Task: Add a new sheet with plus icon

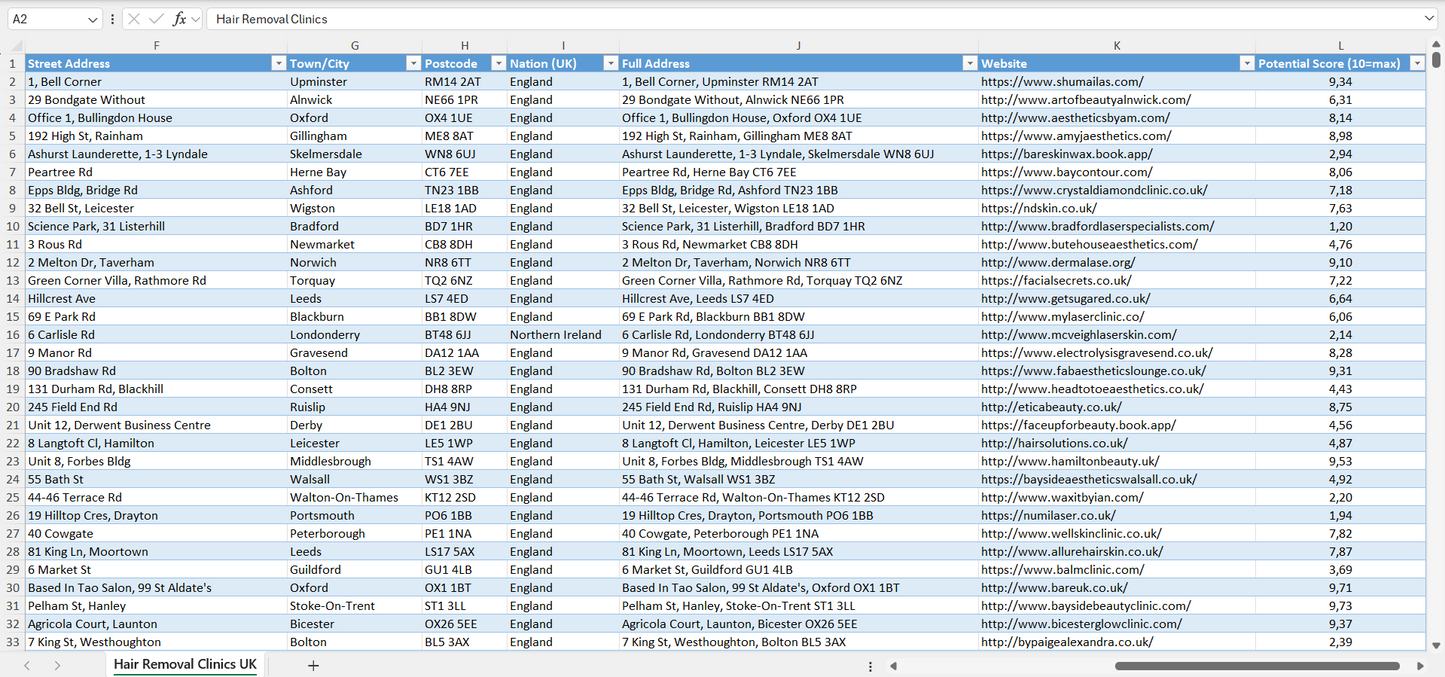Action: click(x=313, y=665)
